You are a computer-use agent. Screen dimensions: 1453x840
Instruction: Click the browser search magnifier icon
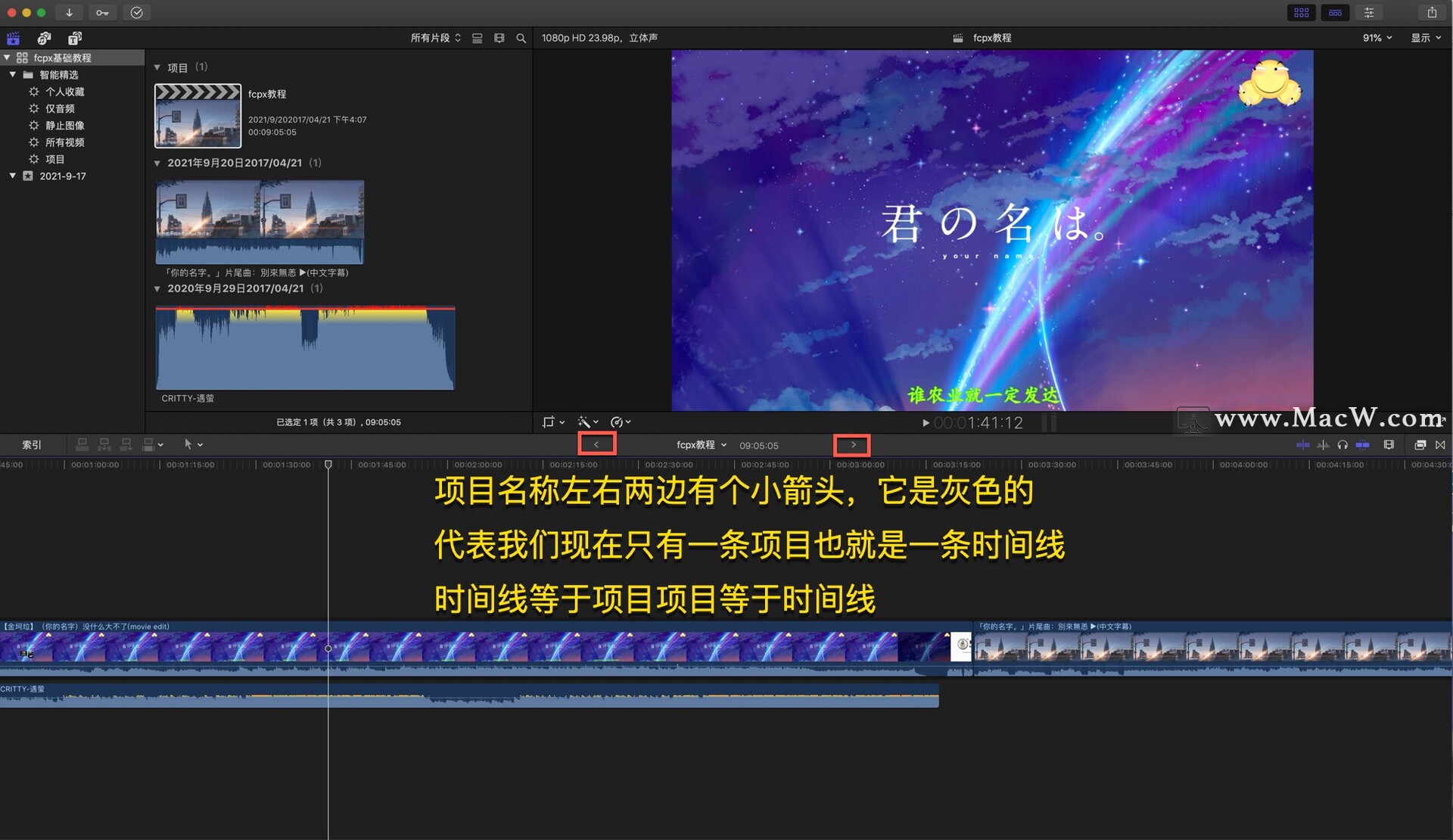click(x=521, y=38)
